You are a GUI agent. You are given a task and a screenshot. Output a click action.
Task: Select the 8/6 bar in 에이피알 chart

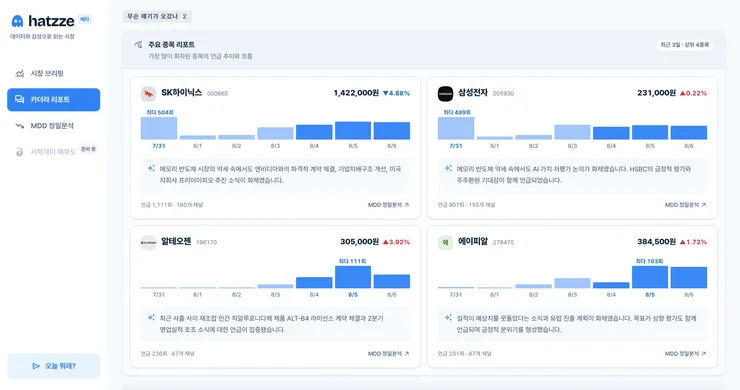(689, 277)
